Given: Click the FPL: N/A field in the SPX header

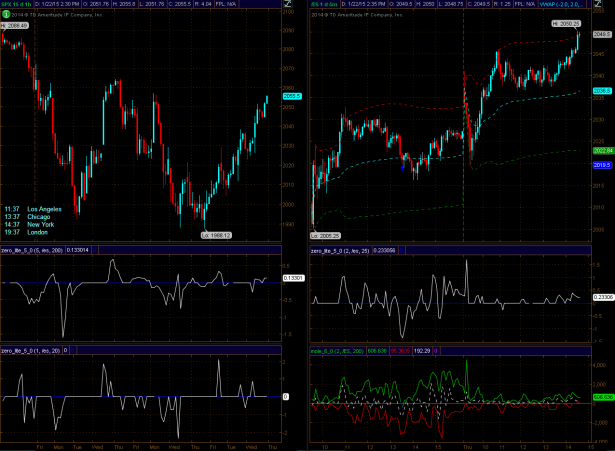Looking at the screenshot, I should click(226, 4).
